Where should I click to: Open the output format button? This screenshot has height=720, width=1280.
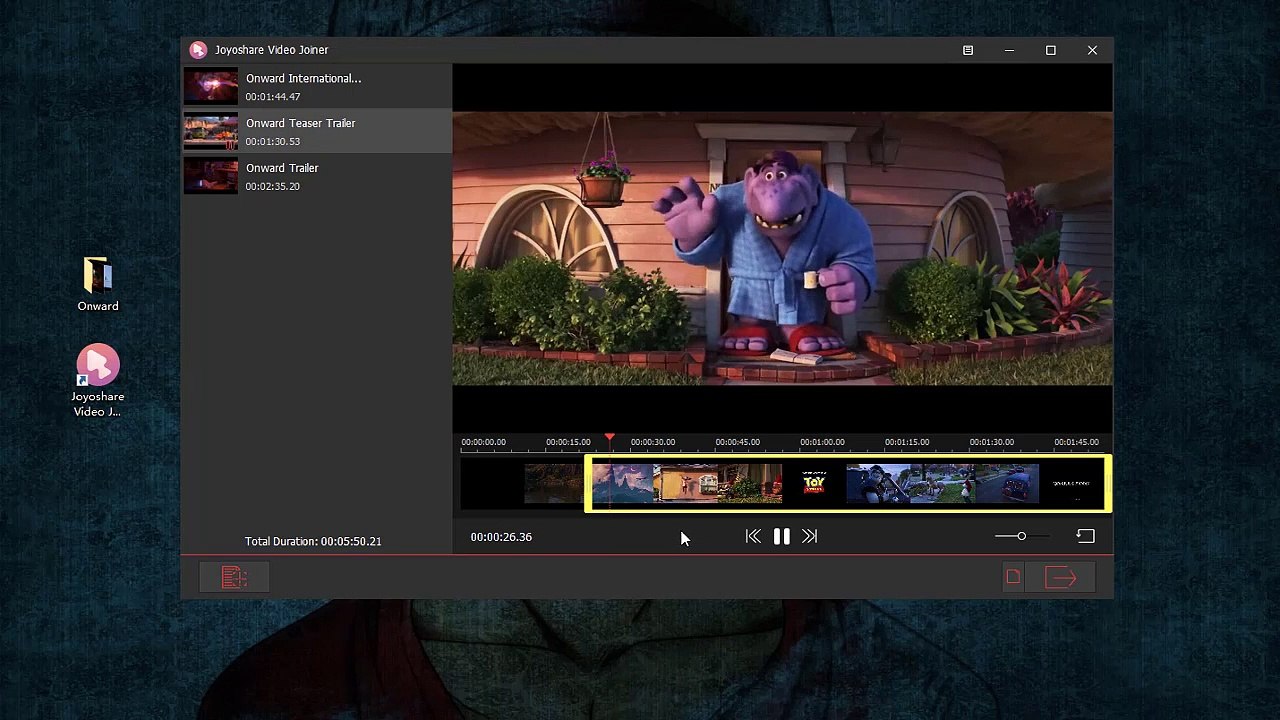point(1013,577)
